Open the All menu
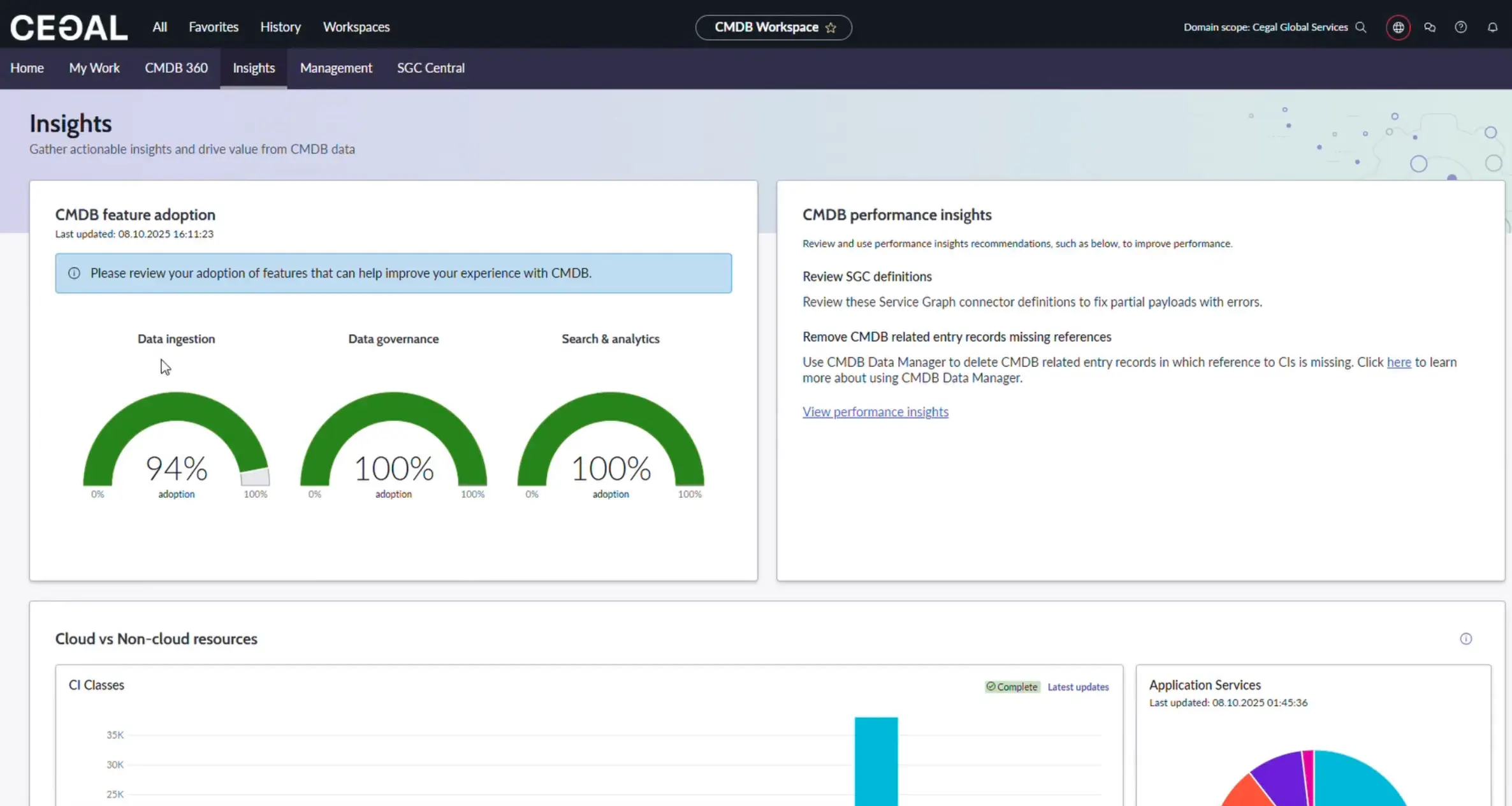 coord(159,27)
